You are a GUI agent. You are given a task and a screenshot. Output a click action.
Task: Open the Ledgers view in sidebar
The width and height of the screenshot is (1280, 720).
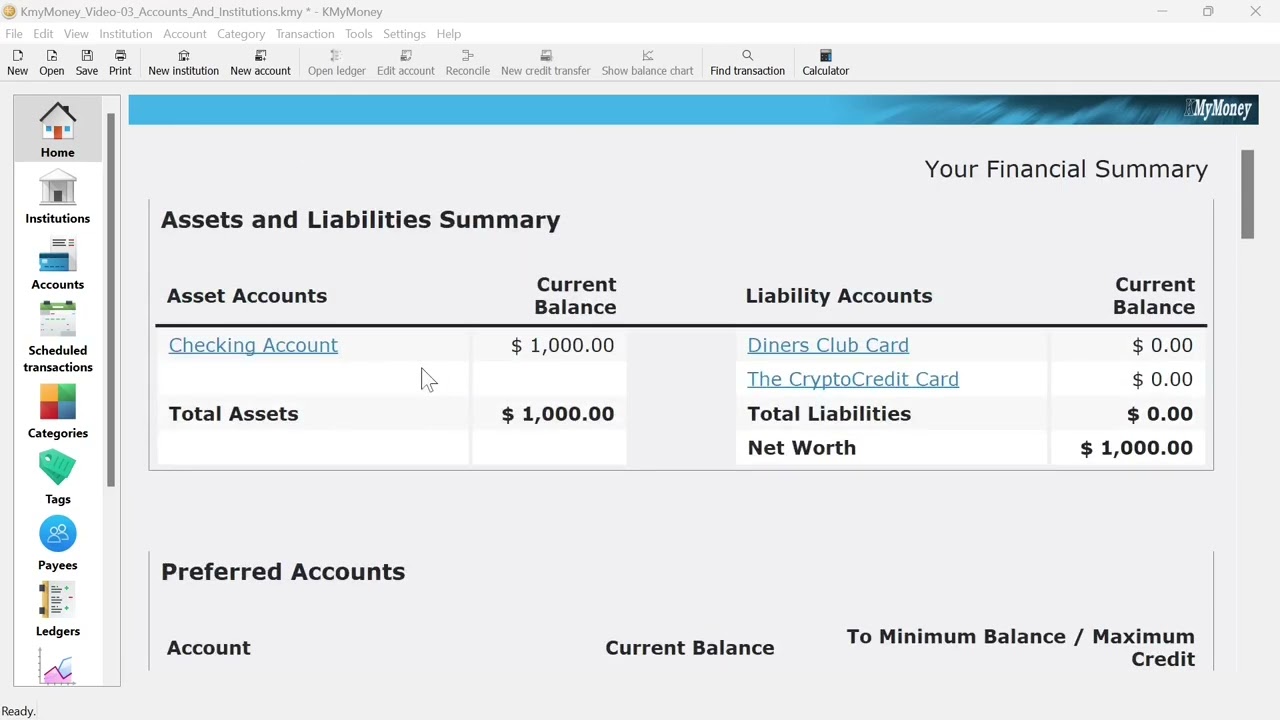click(x=58, y=609)
